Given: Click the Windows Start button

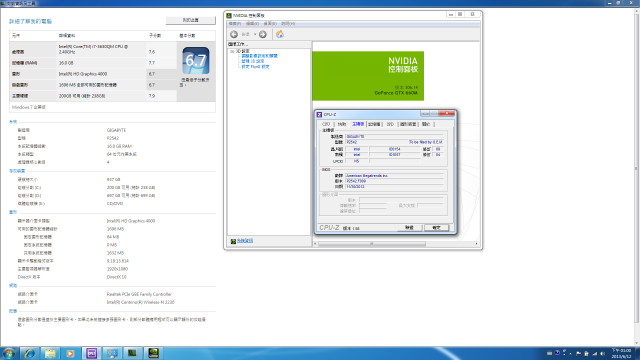Looking at the screenshot, I should [x=9, y=353].
